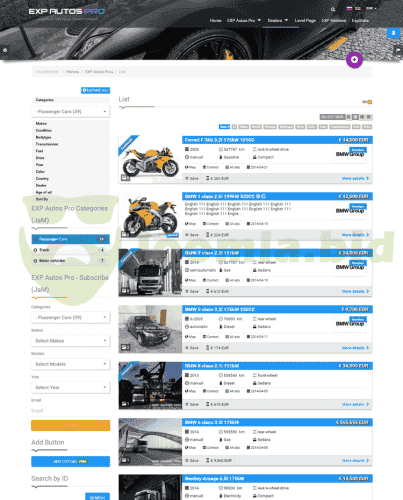
Task: Open the Home menu item
Action: pyautogui.click(x=215, y=20)
